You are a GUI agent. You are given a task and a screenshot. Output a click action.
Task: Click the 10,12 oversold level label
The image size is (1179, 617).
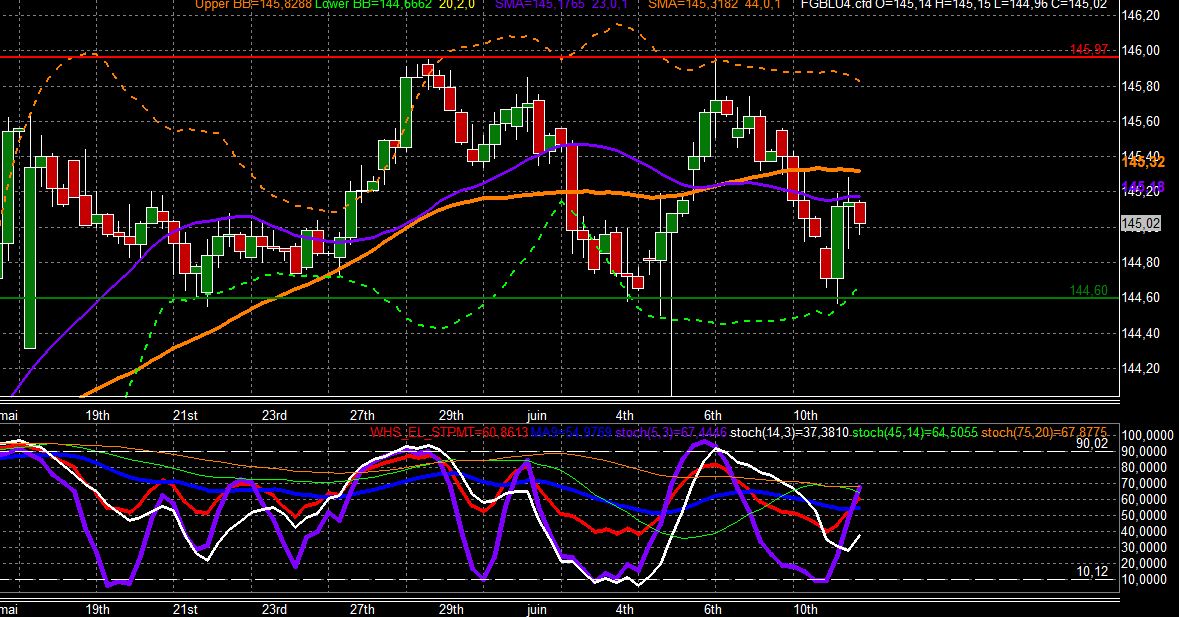(1092, 572)
